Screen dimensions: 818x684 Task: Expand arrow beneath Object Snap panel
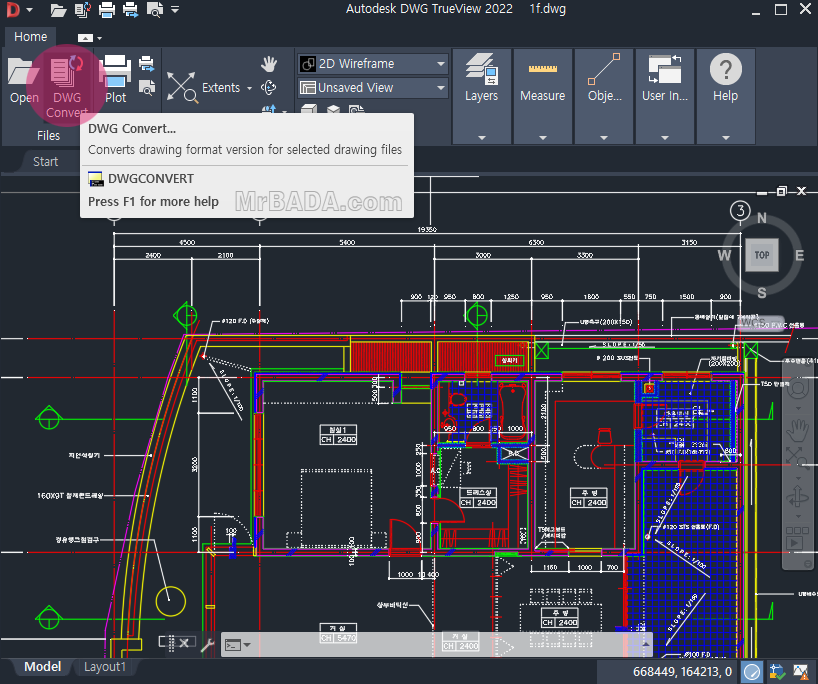604,138
